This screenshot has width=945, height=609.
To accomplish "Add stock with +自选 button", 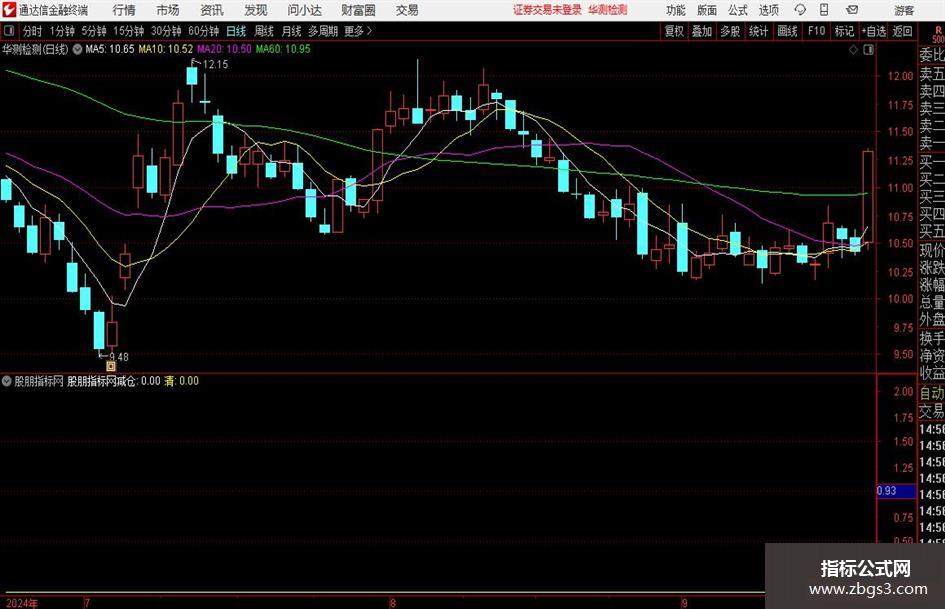I will pyautogui.click(x=873, y=31).
